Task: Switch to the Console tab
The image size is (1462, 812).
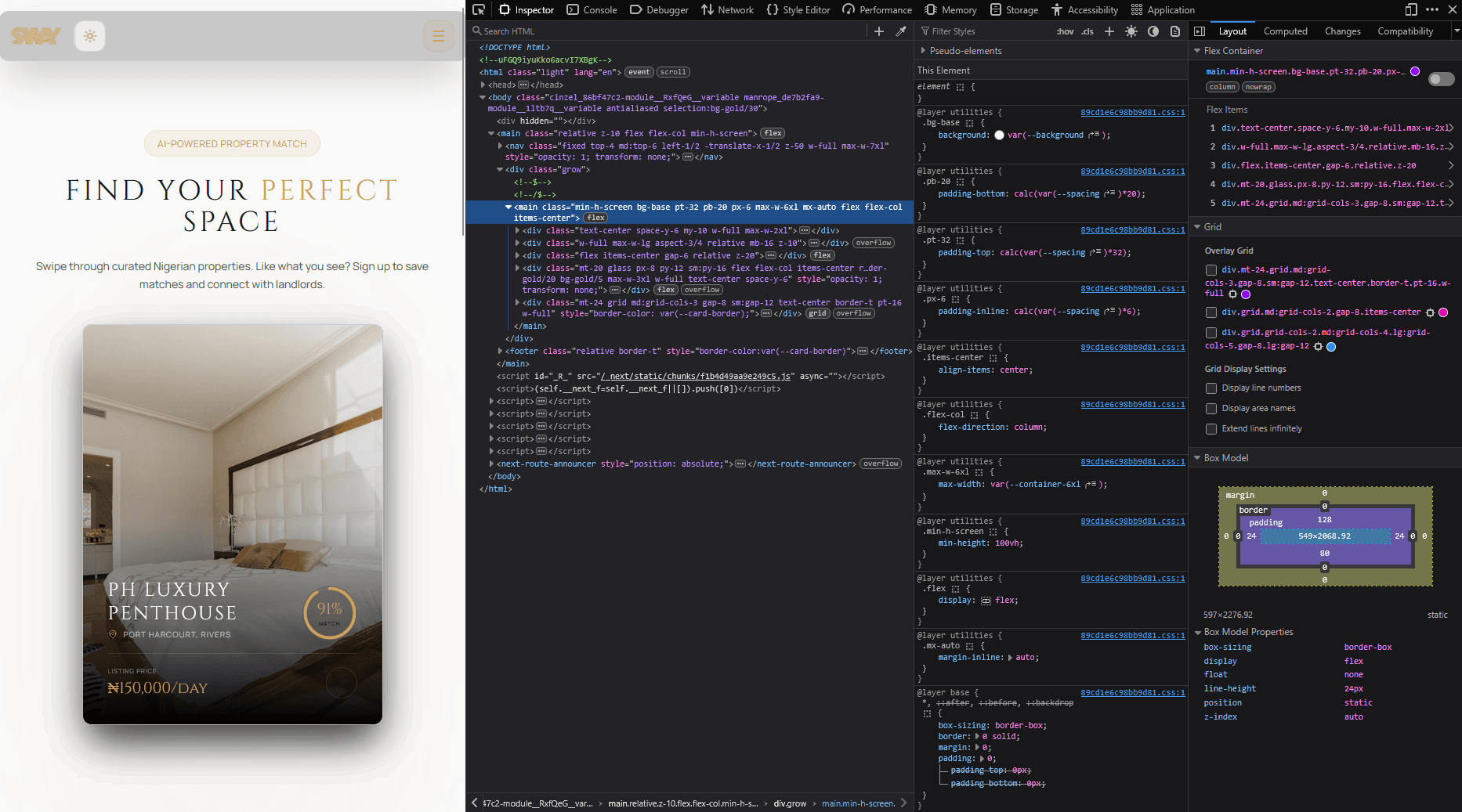Action: 592,9
